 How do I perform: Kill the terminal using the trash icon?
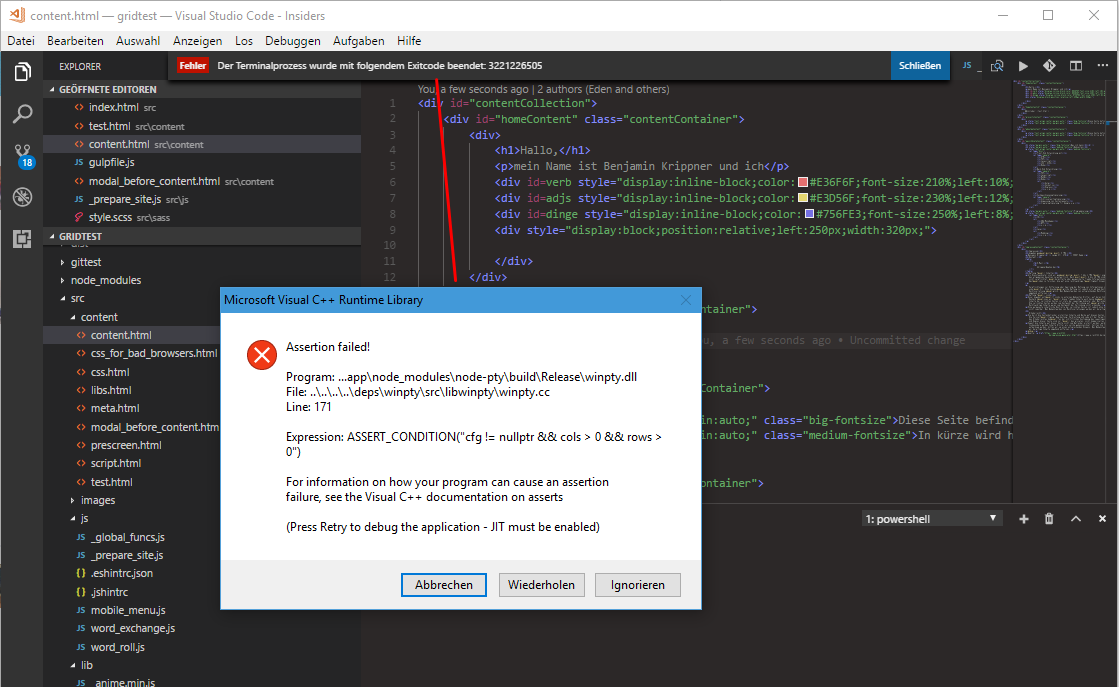click(1048, 518)
